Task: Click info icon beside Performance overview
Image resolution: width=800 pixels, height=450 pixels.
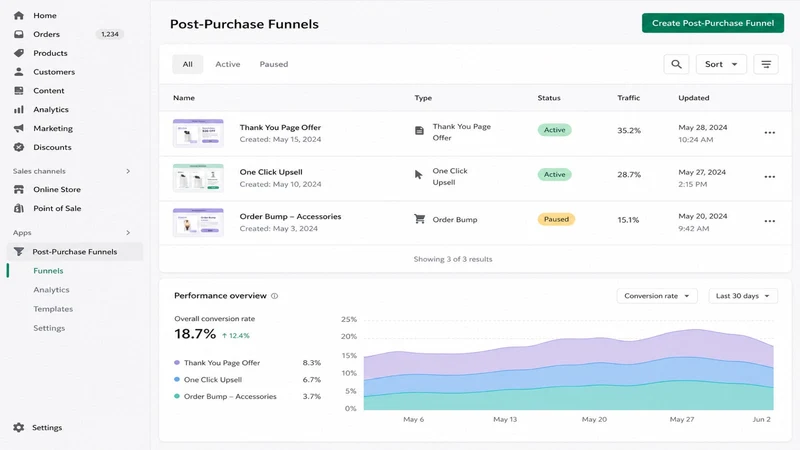Action: [274, 296]
